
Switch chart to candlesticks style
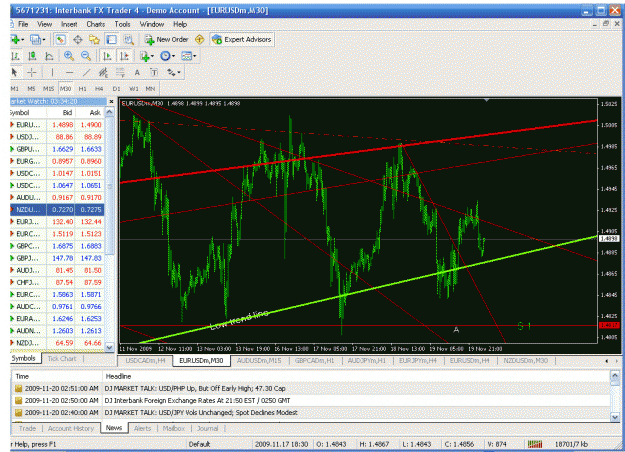[x=32, y=56]
